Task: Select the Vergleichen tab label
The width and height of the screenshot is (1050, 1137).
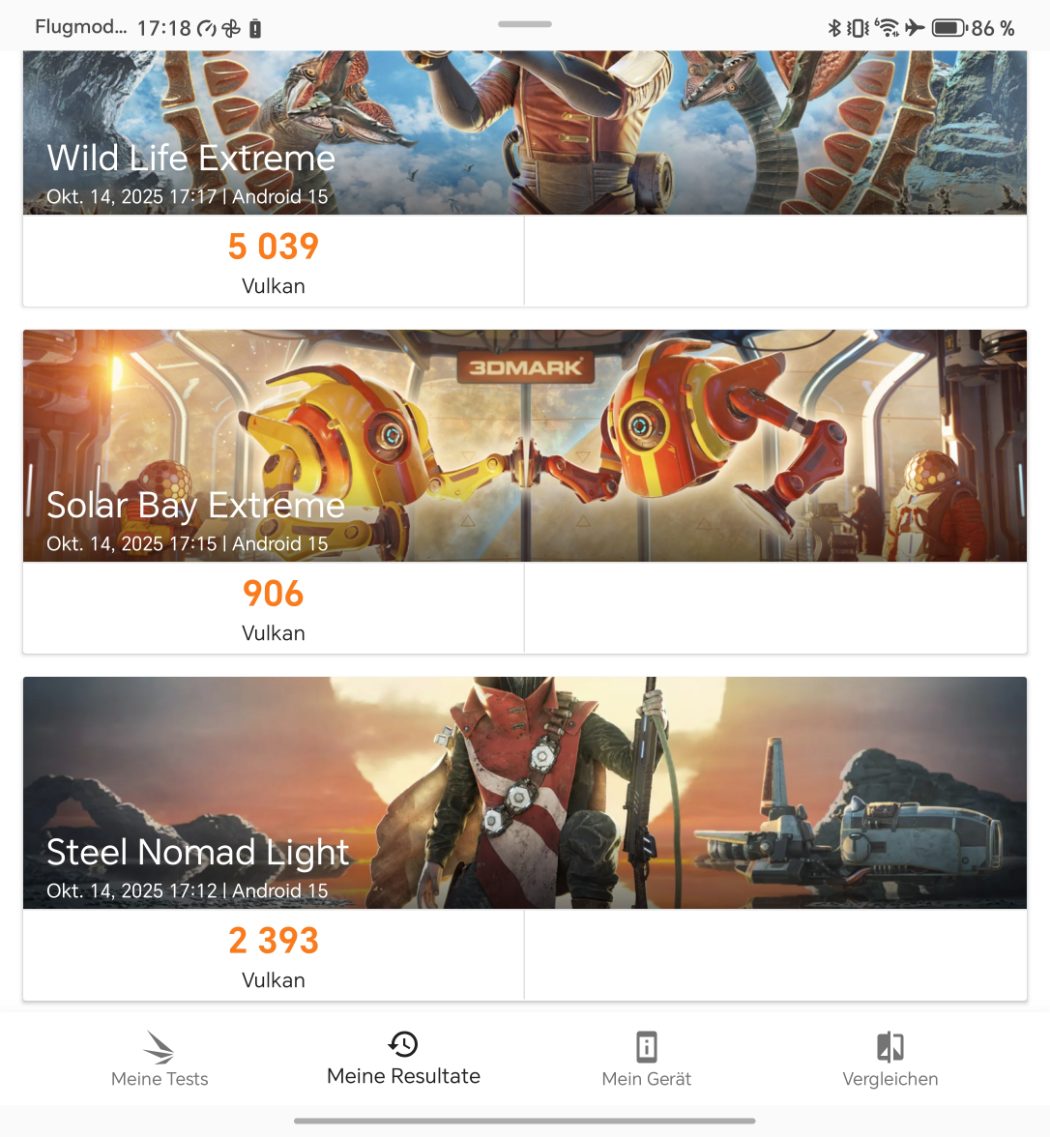Action: 890,1079
